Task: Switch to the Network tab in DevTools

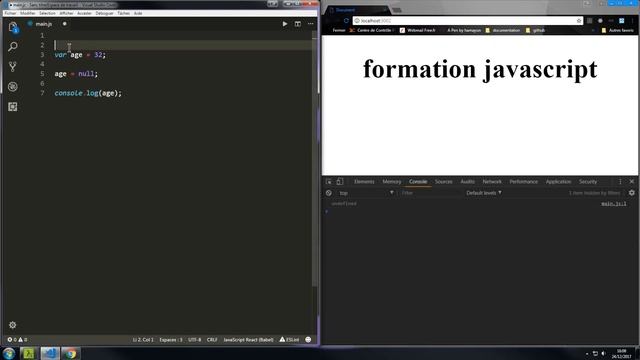Action: [x=492, y=182]
